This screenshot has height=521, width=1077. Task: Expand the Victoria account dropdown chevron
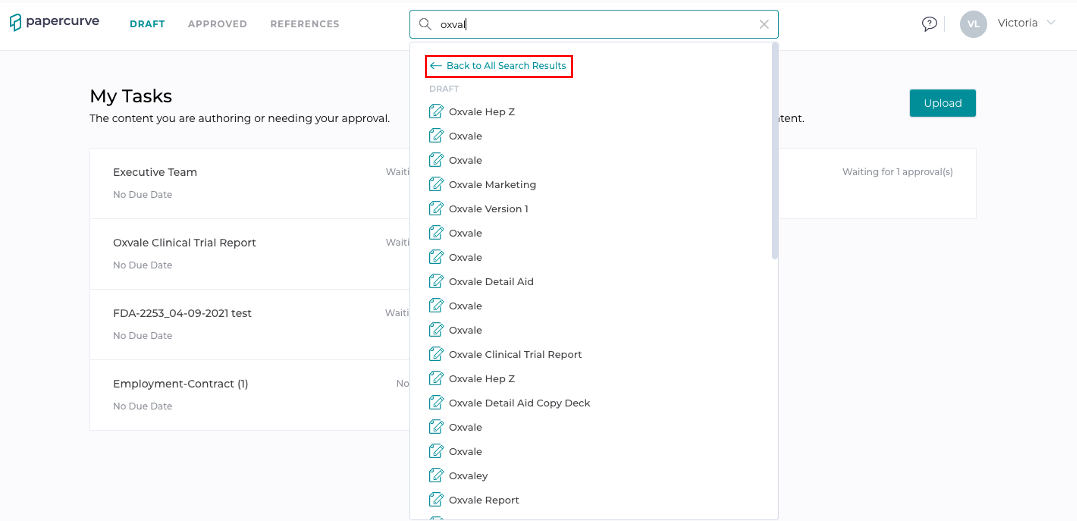[1050, 23]
